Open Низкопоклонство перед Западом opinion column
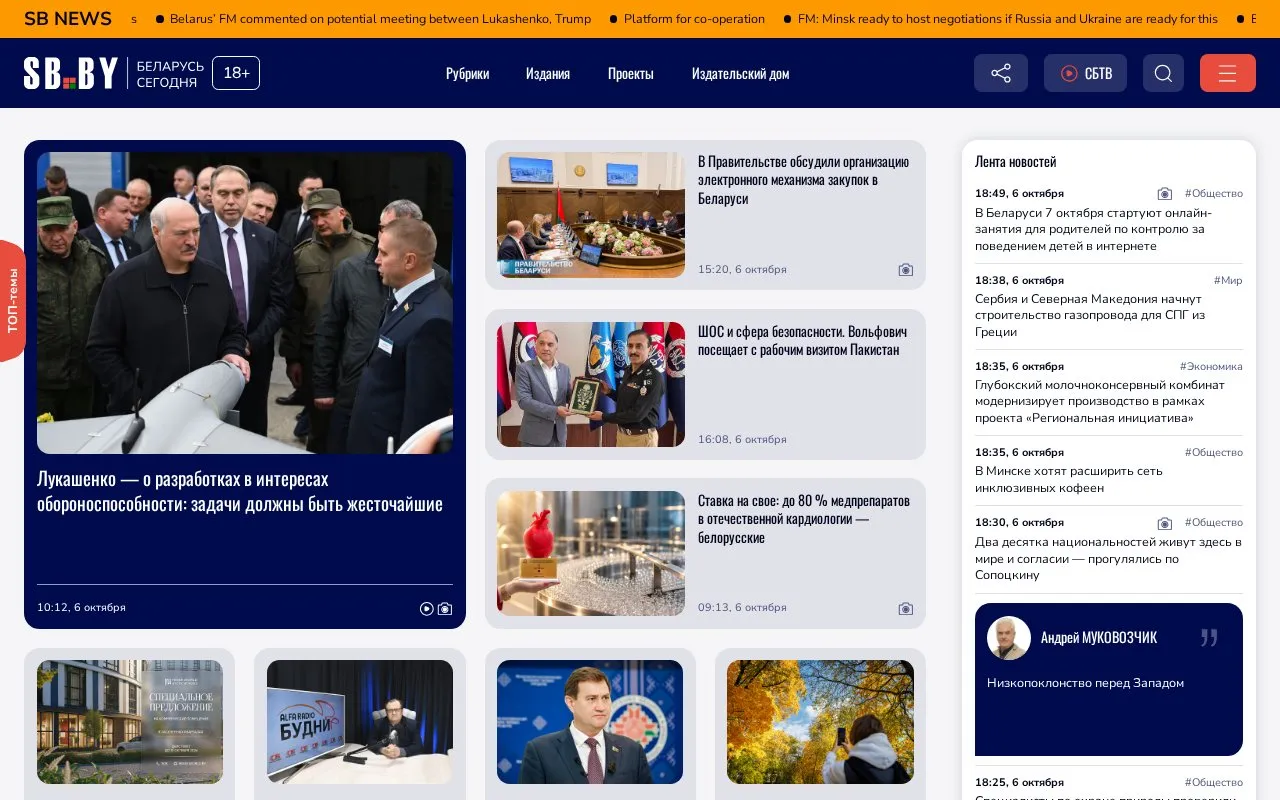Image resolution: width=1280 pixels, height=800 pixels. [1085, 683]
